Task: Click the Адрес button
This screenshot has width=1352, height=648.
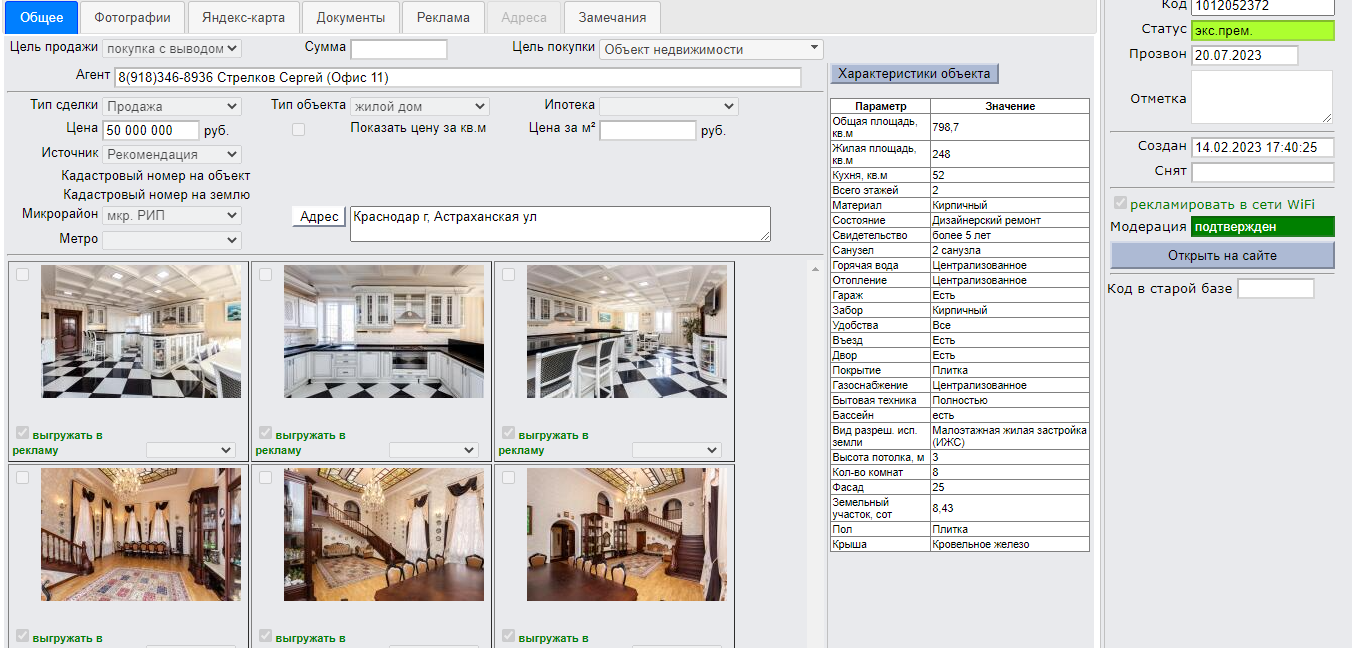Action: (319, 217)
